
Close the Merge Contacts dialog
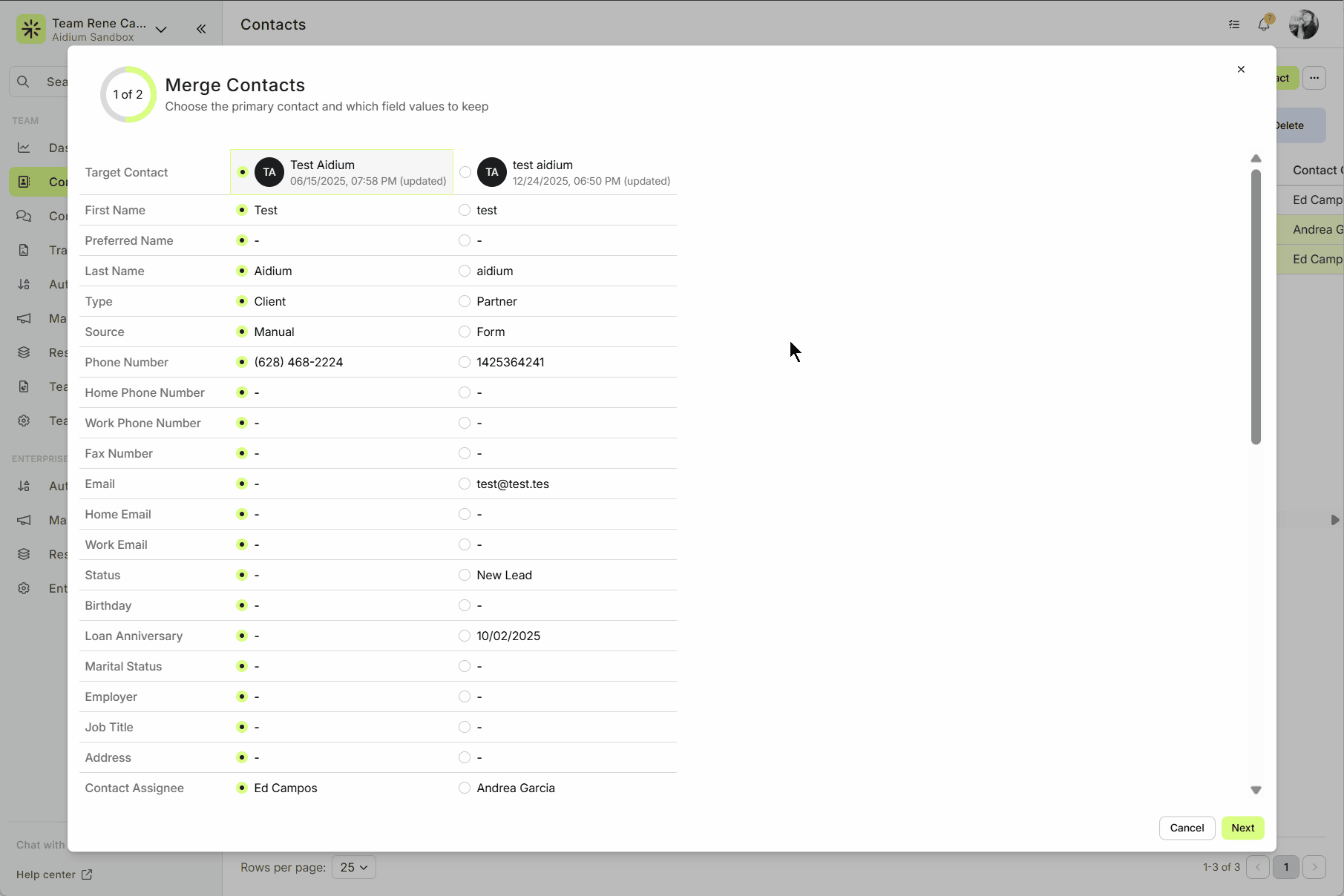click(1241, 69)
